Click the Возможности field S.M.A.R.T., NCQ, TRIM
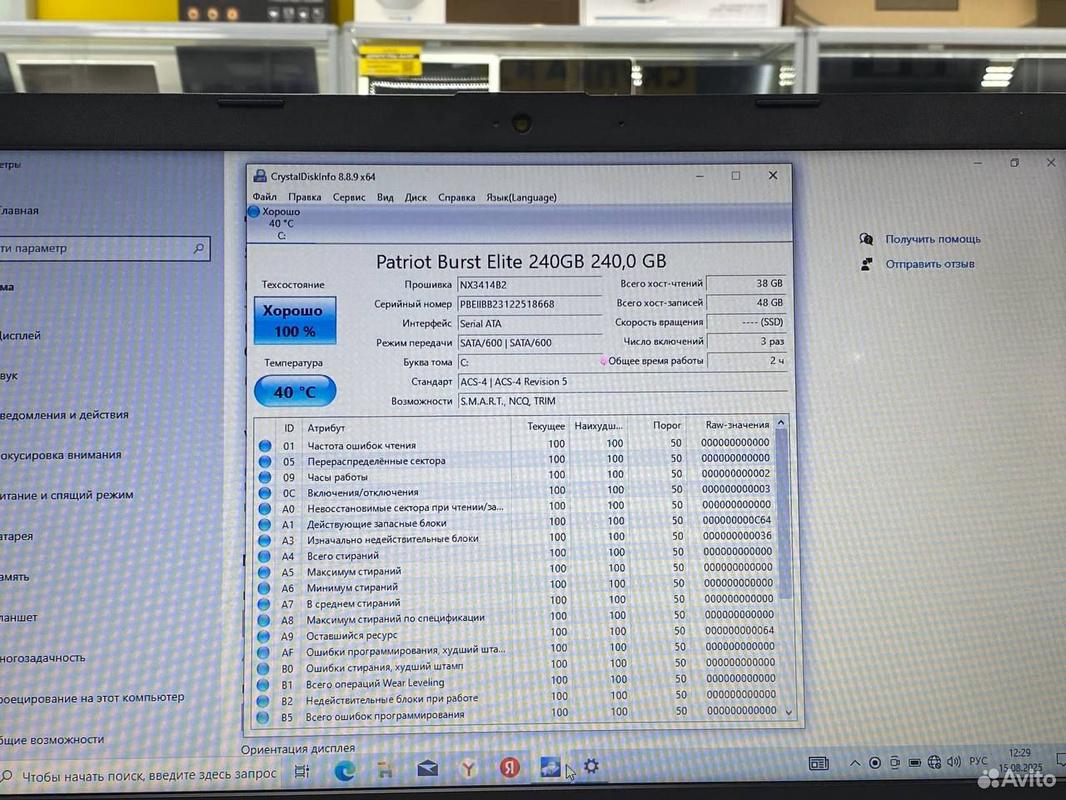The image size is (1066, 800). (623, 401)
